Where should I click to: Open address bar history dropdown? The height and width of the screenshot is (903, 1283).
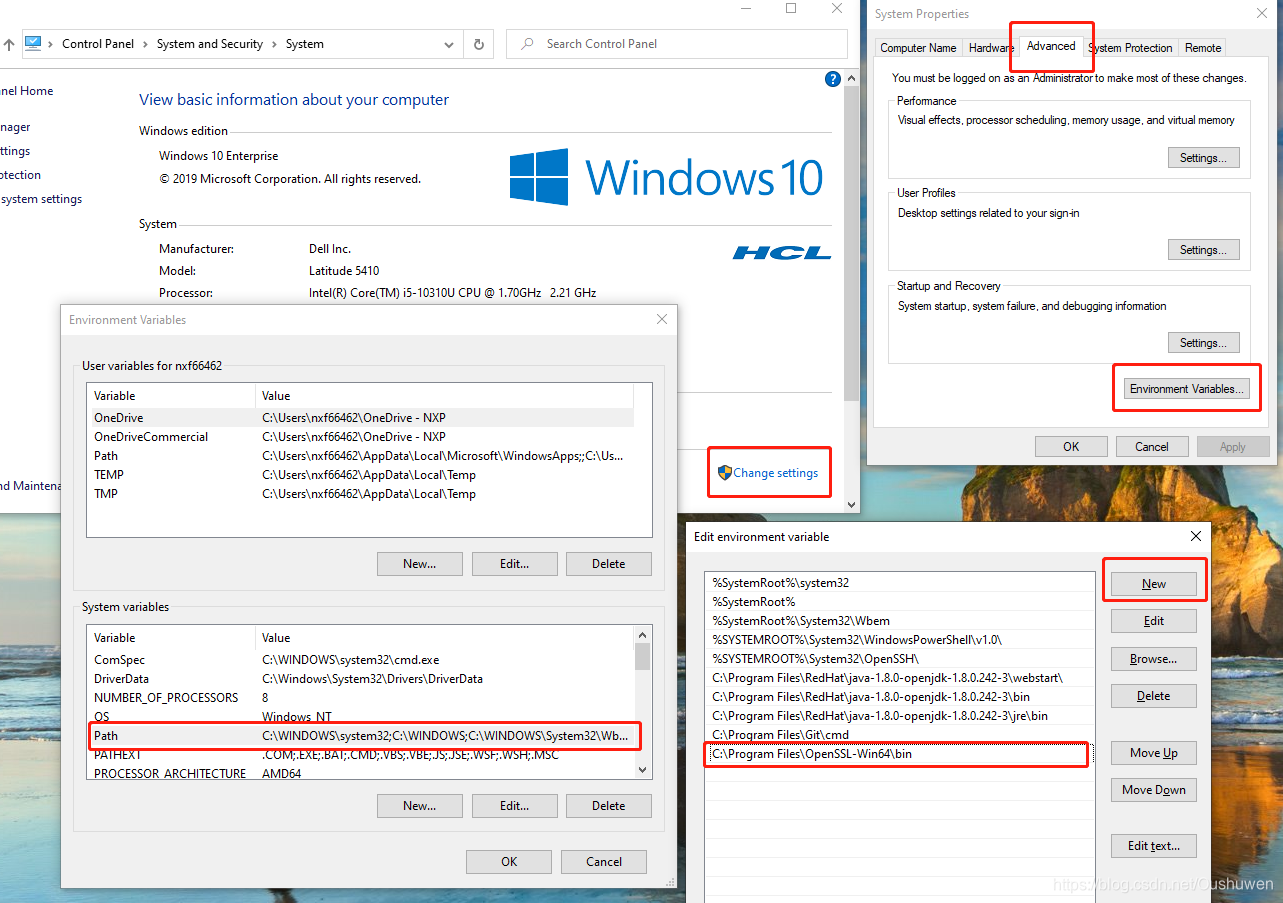click(450, 44)
